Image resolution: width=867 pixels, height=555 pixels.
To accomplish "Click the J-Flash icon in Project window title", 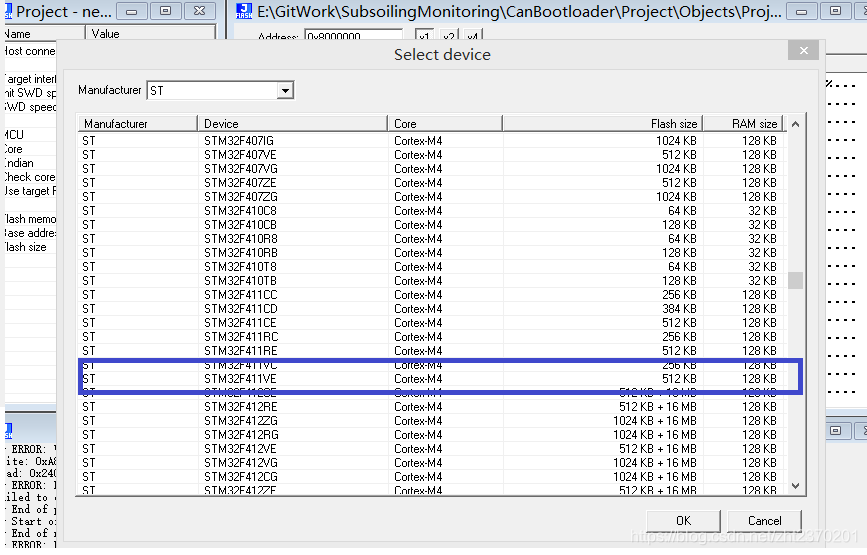I will pos(8,11).
